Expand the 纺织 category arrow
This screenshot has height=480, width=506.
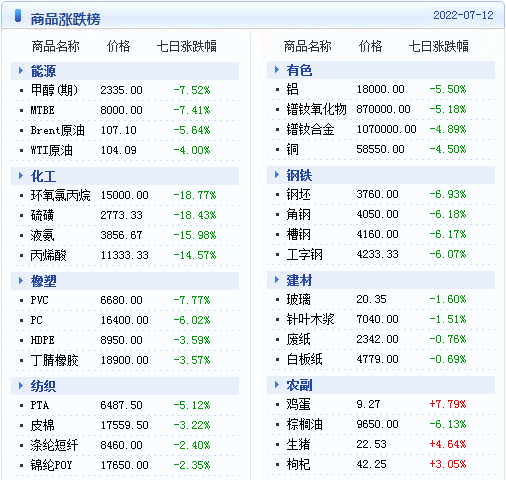coord(21,386)
